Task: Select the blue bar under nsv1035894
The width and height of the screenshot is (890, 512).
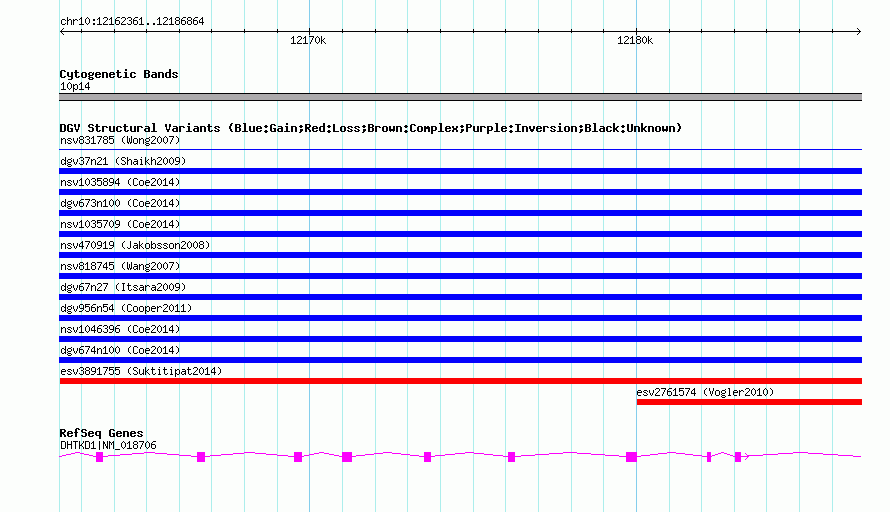Action: click(460, 192)
